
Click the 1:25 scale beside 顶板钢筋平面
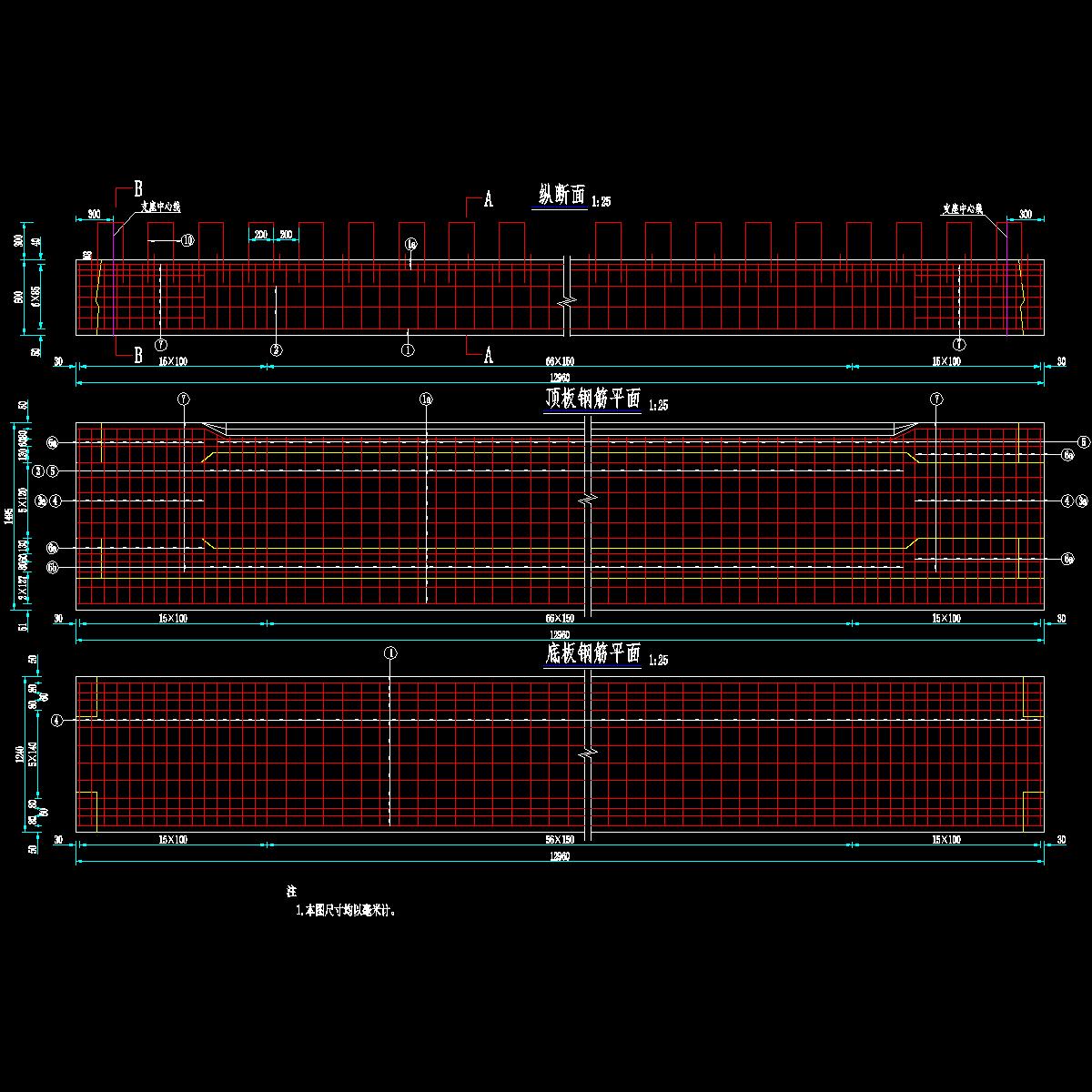pyautogui.click(x=657, y=406)
